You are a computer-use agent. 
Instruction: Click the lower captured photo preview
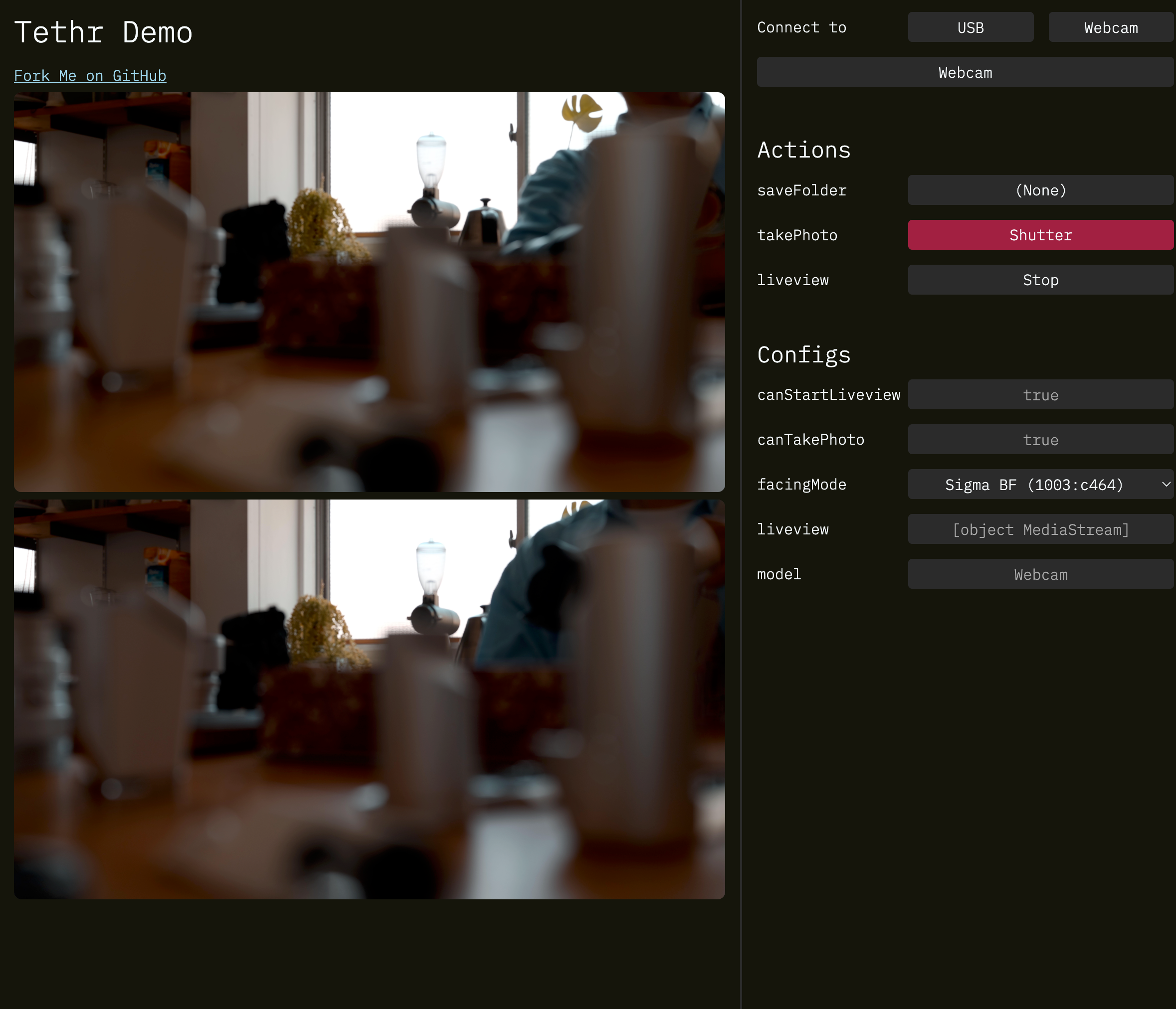tap(369, 699)
